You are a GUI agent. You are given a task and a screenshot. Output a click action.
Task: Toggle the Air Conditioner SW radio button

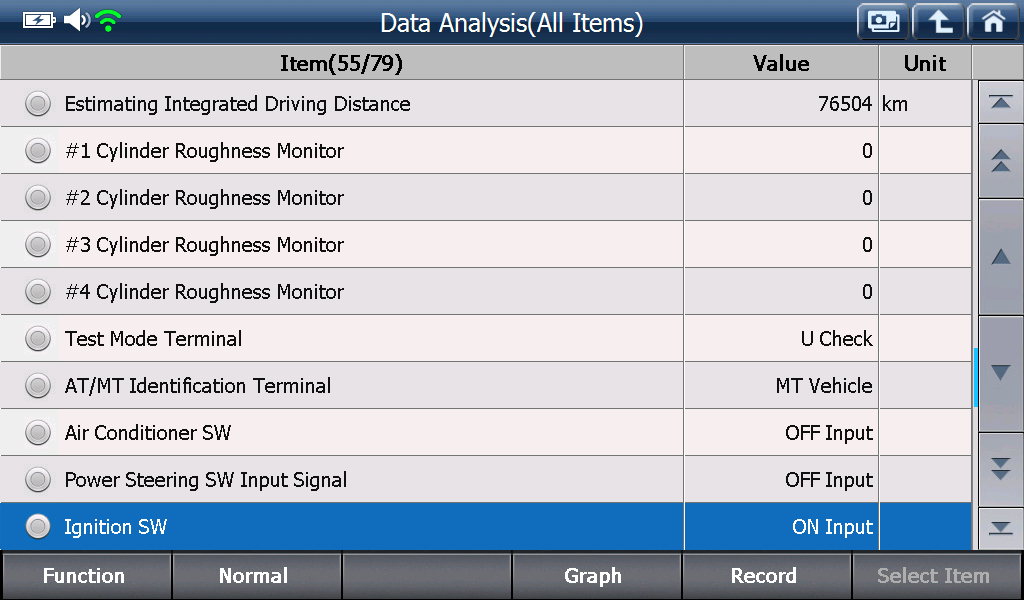38,432
